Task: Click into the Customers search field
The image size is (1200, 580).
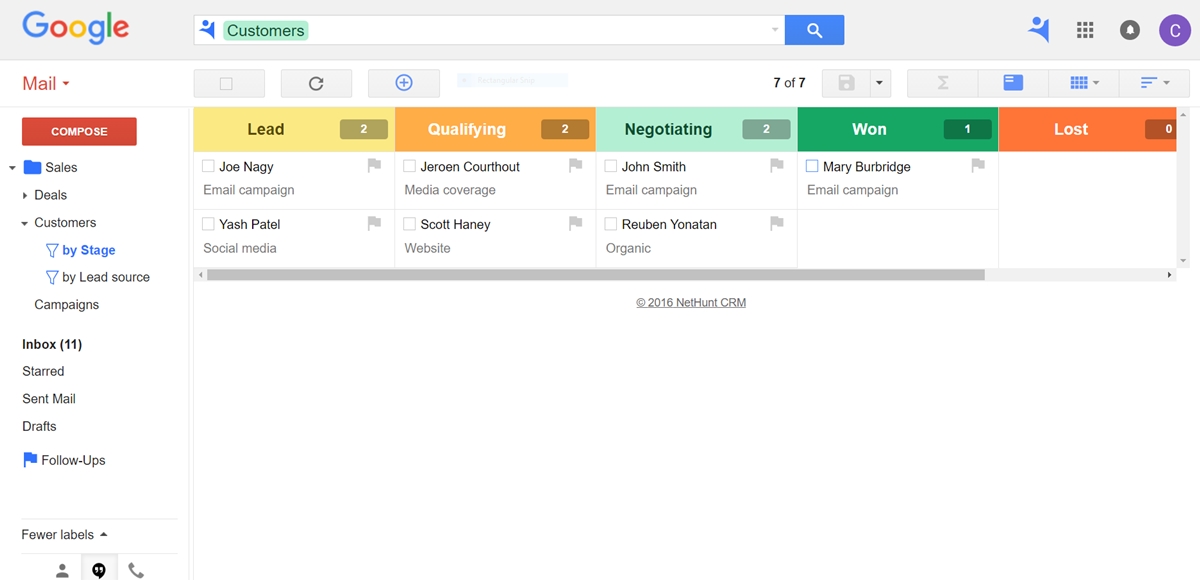Action: pyautogui.click(x=488, y=30)
